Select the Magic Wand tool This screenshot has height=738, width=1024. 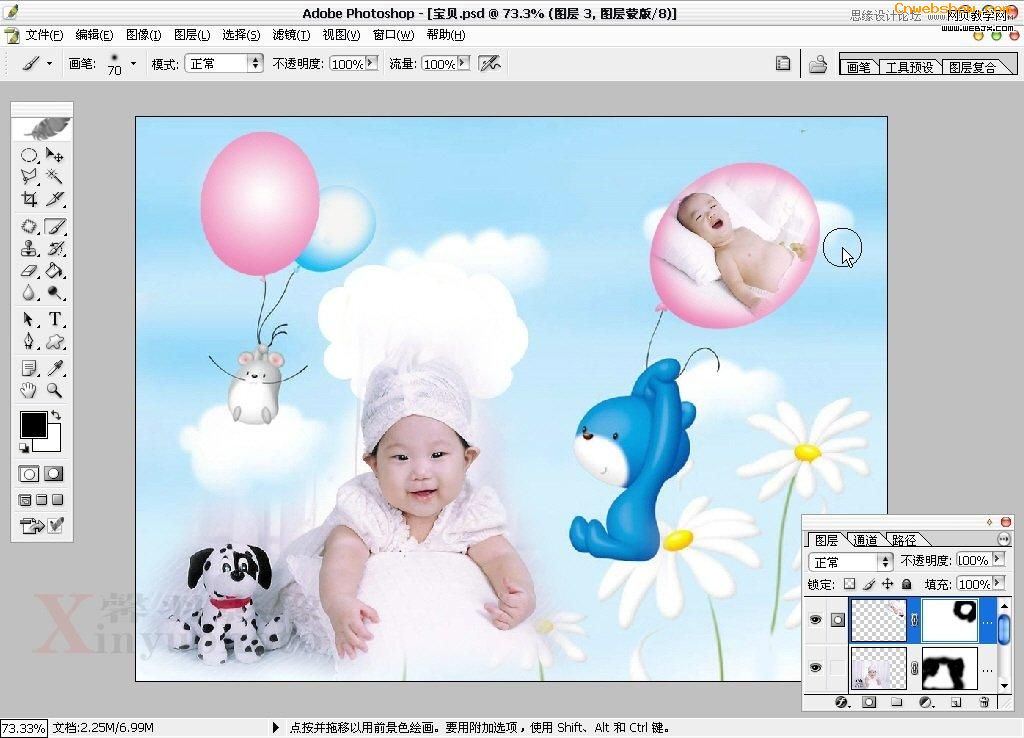(55, 176)
